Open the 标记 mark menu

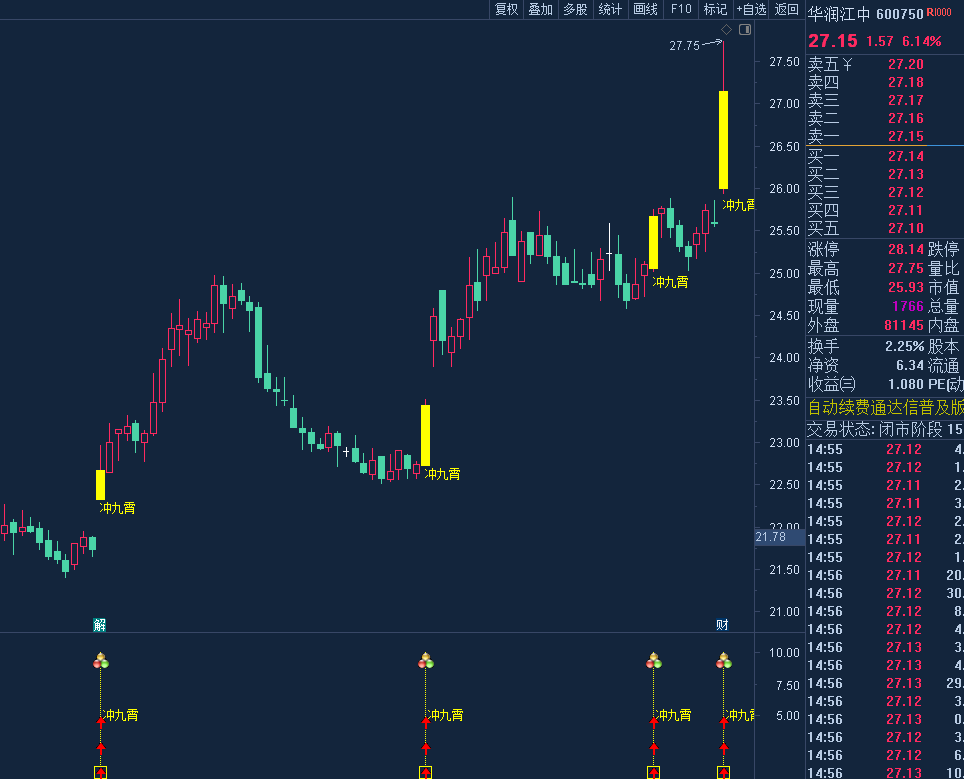(715, 9)
